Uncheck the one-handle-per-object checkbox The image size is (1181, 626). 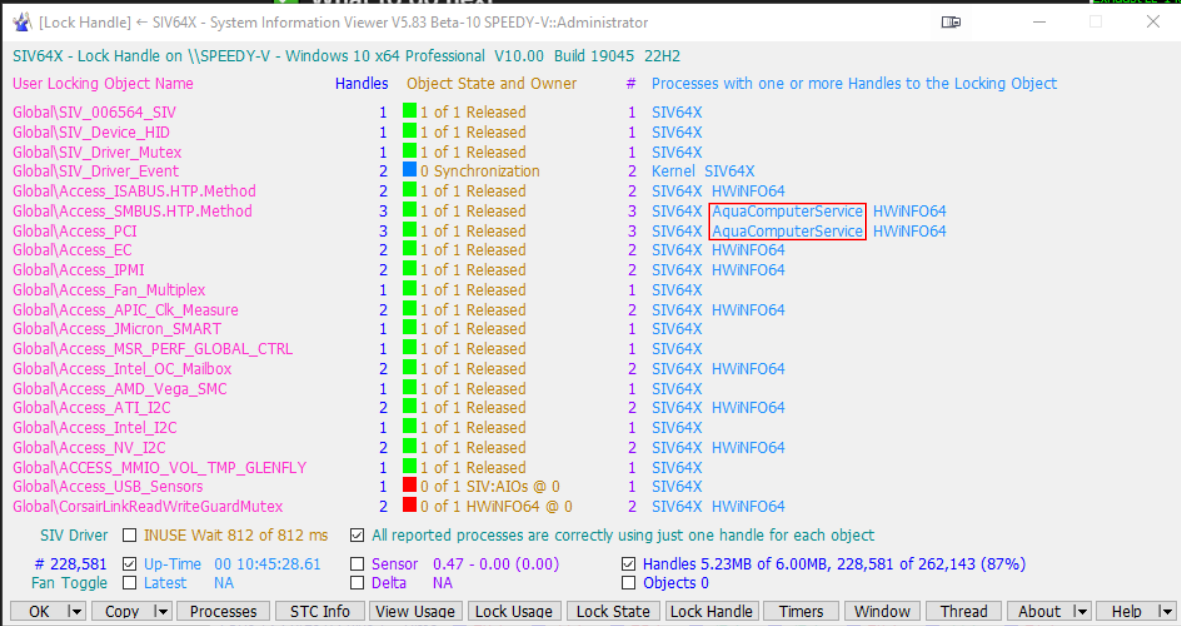pos(357,535)
